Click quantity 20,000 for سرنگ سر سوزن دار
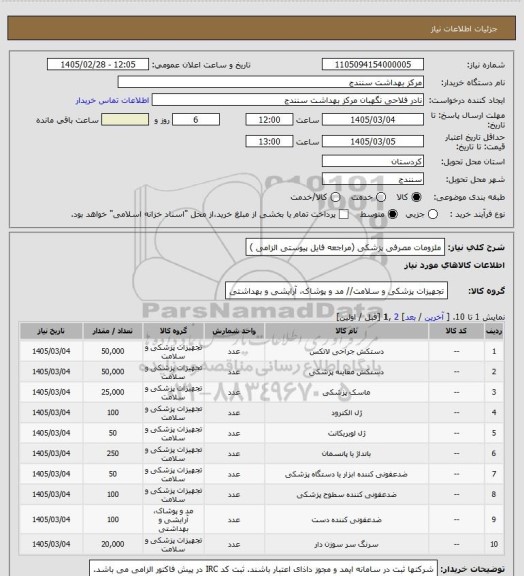 [112, 544]
